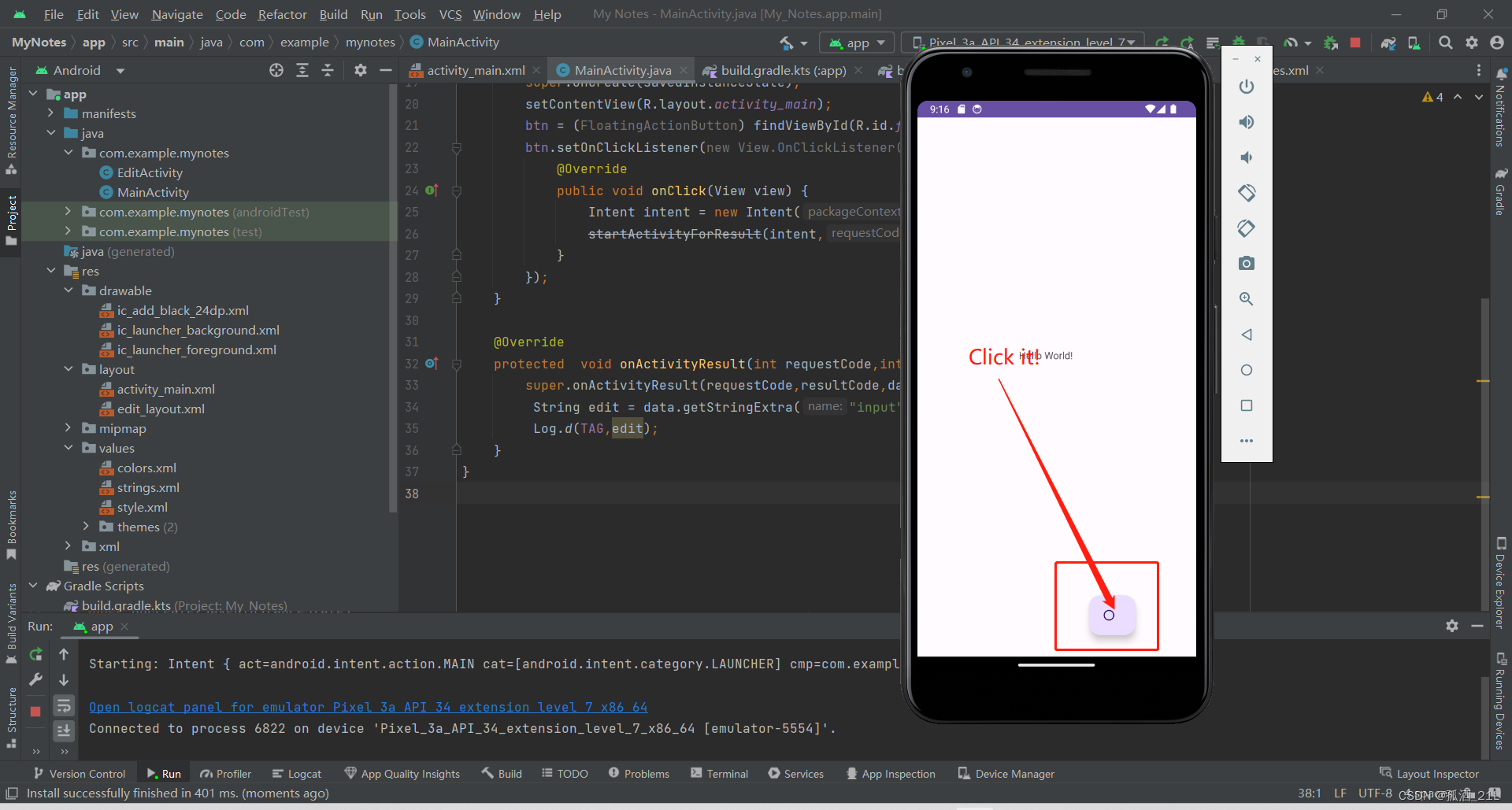Image resolution: width=1512 pixels, height=810 pixels.
Task: Open Terminal tool window button
Action: coord(719,774)
